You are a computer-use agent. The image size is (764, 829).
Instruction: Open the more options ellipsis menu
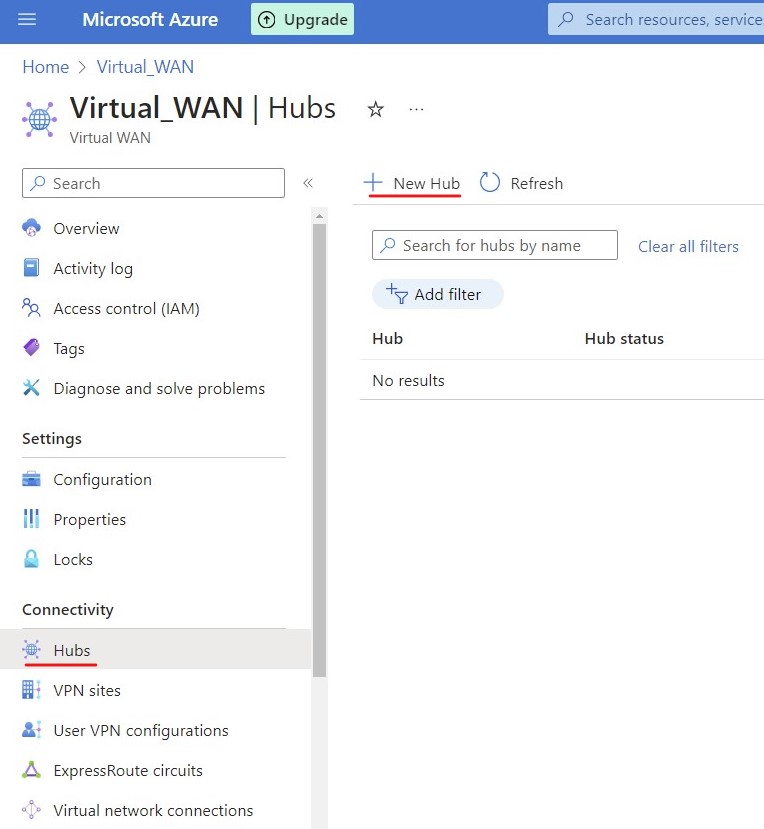point(416,109)
